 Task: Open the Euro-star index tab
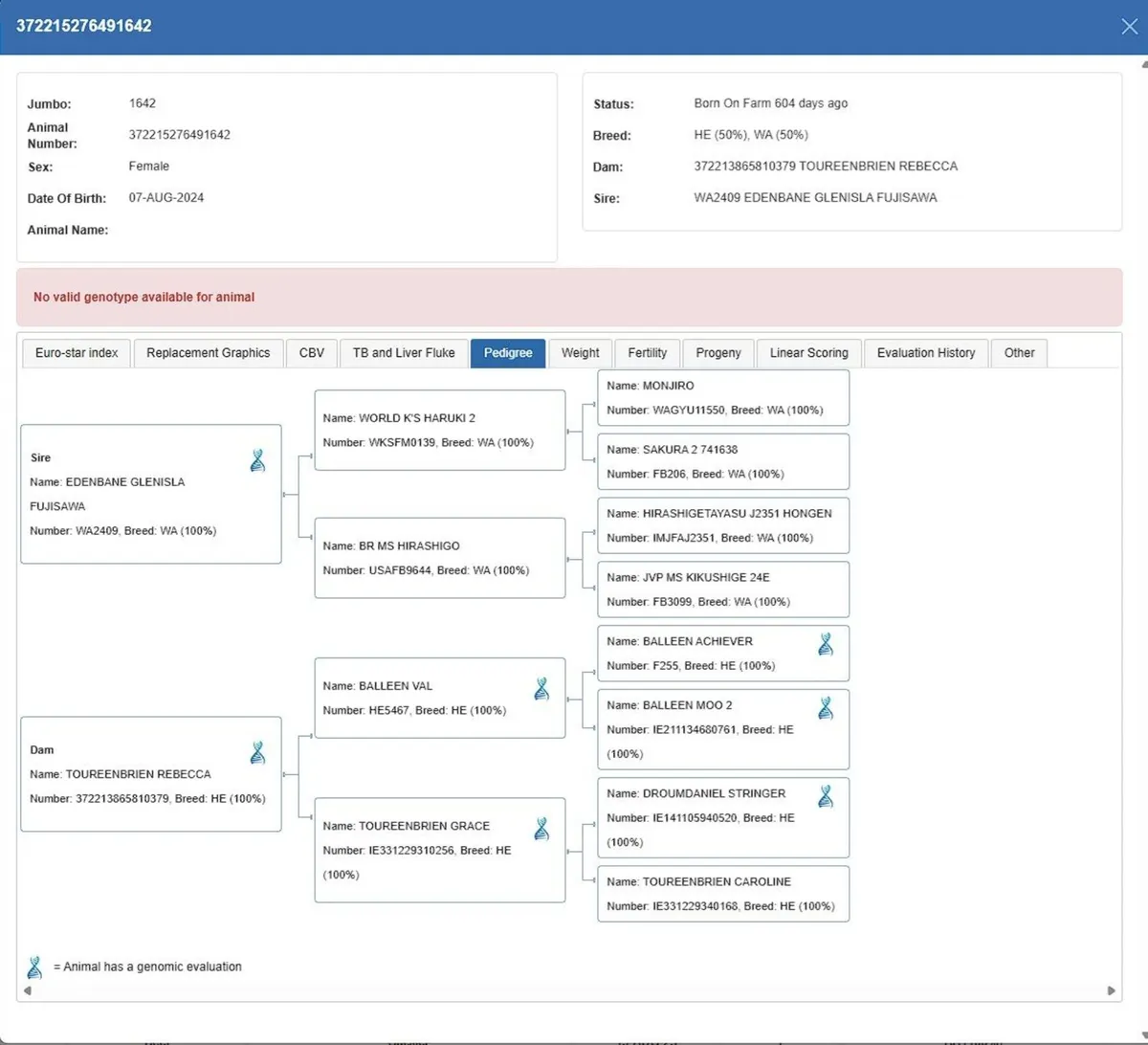[x=77, y=353]
